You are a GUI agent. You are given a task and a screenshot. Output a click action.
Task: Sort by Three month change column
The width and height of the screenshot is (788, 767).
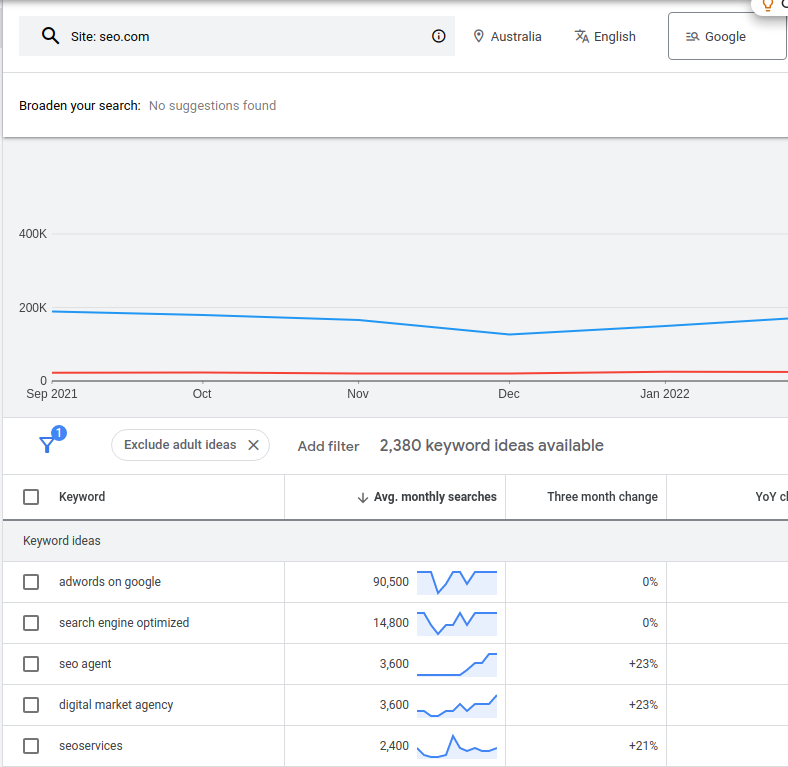point(602,497)
